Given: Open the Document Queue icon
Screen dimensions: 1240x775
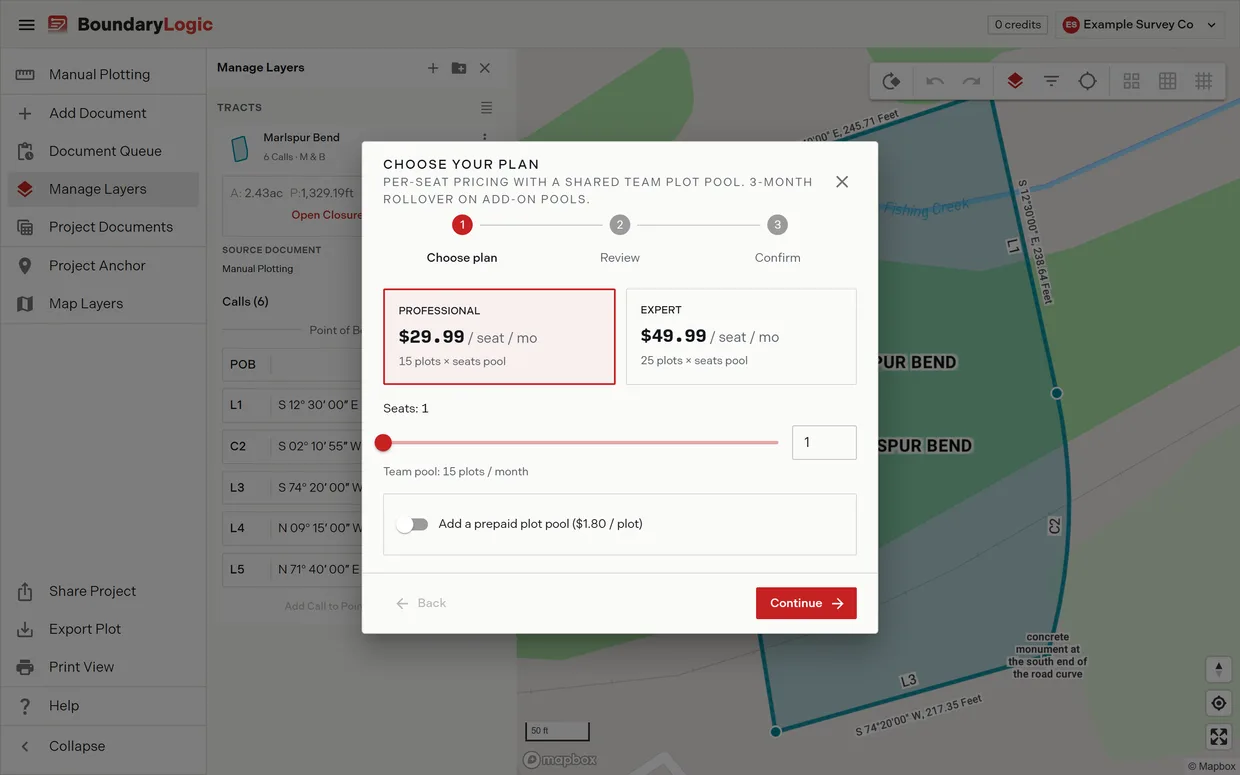Looking at the screenshot, I should click(25, 151).
